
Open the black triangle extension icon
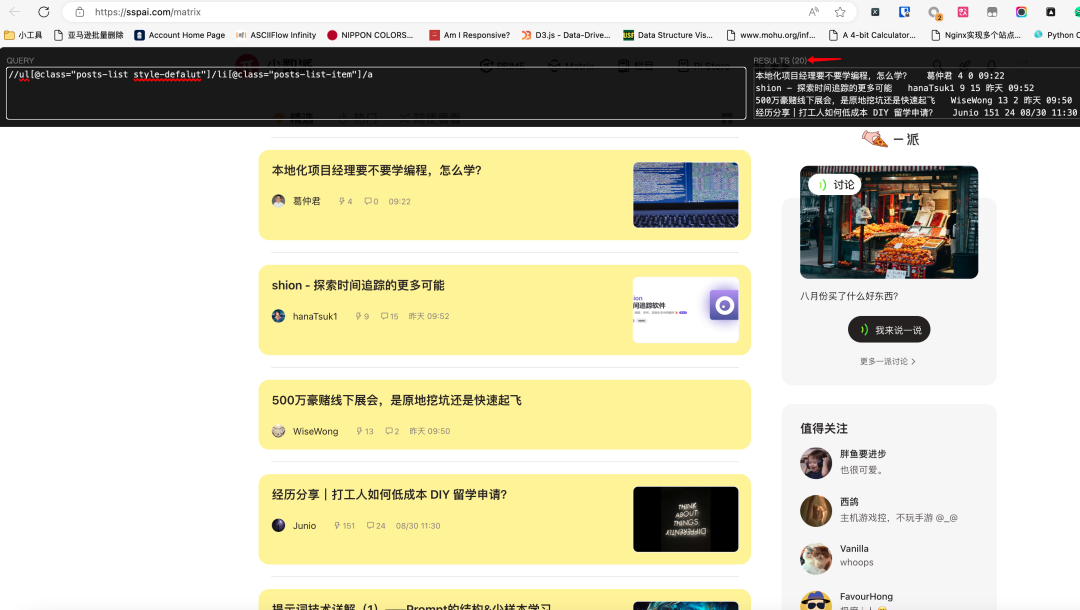(x=1050, y=12)
